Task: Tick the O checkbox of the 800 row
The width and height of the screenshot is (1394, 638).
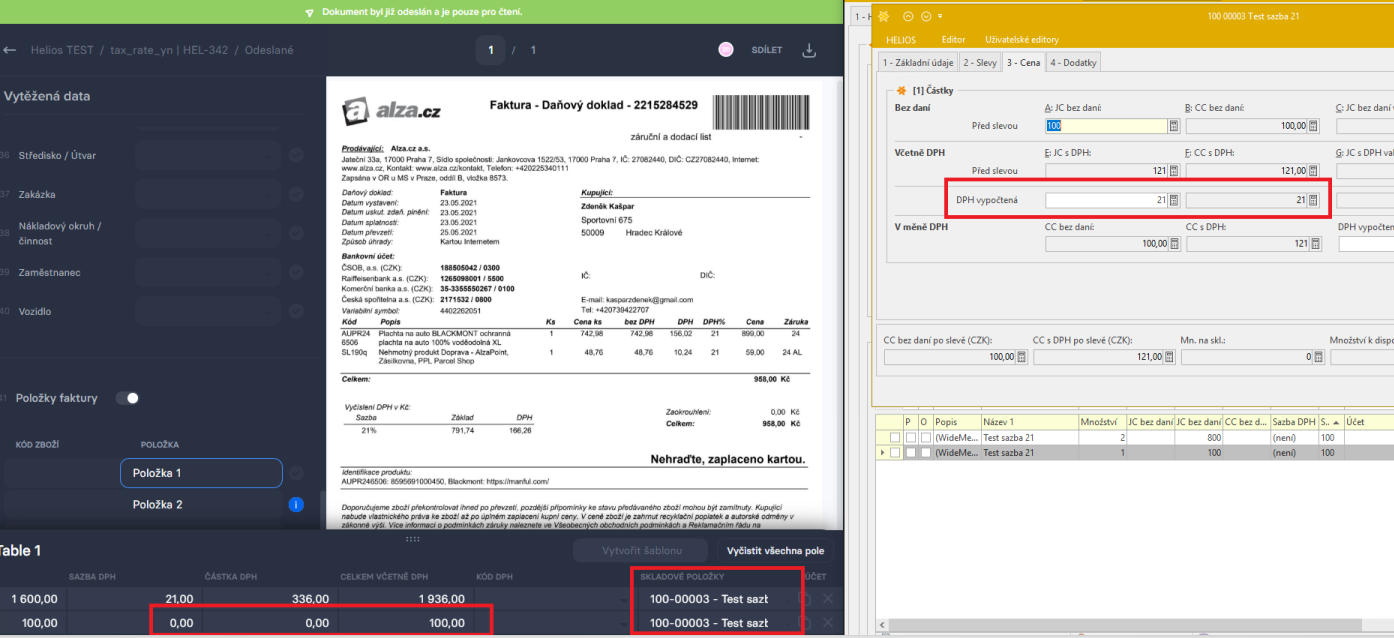Action: pyautogui.click(x=926, y=438)
